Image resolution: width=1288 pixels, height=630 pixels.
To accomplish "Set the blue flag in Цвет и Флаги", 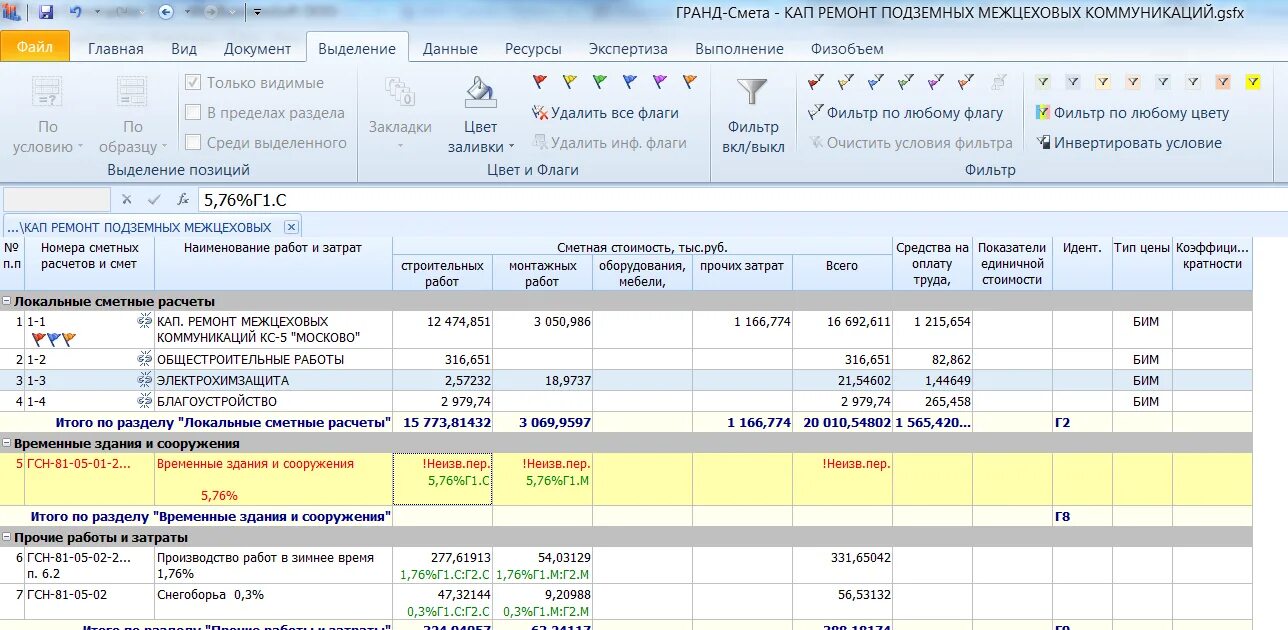I will tap(630, 82).
